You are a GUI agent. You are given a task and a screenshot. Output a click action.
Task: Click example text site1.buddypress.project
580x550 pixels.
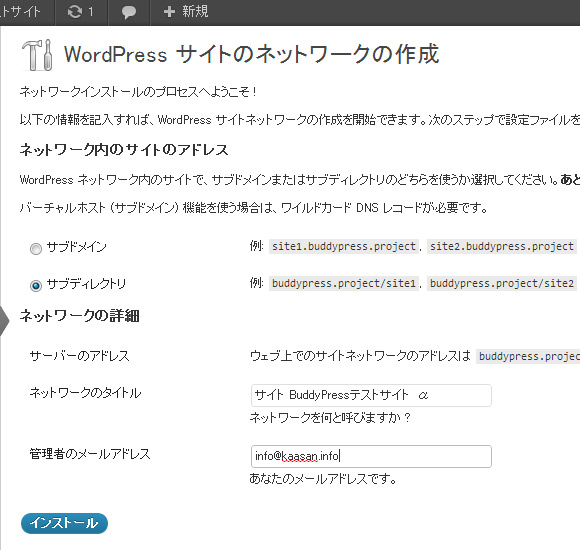(344, 246)
